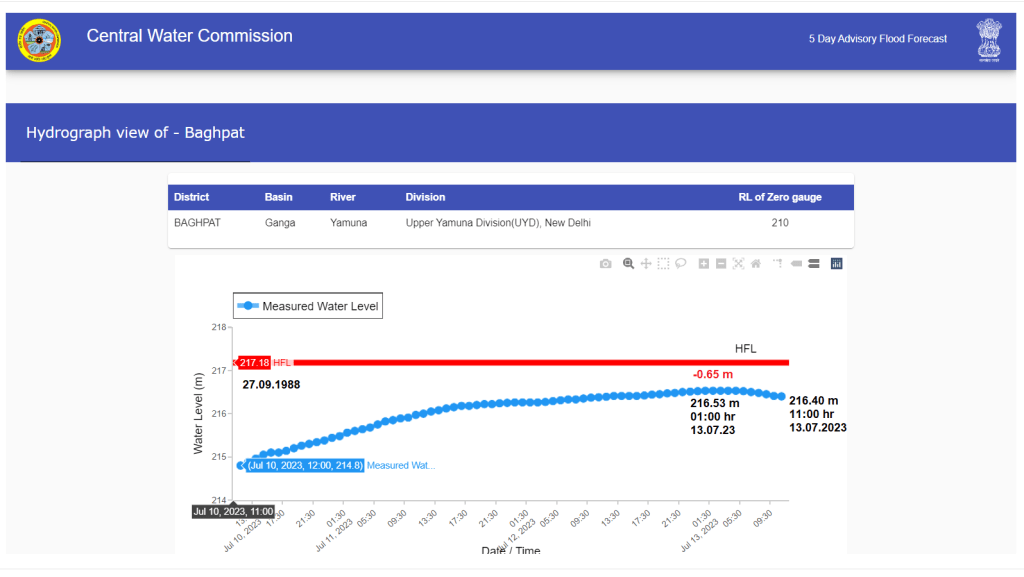
Task: Enable show closest data on hover
Action: (x=797, y=264)
